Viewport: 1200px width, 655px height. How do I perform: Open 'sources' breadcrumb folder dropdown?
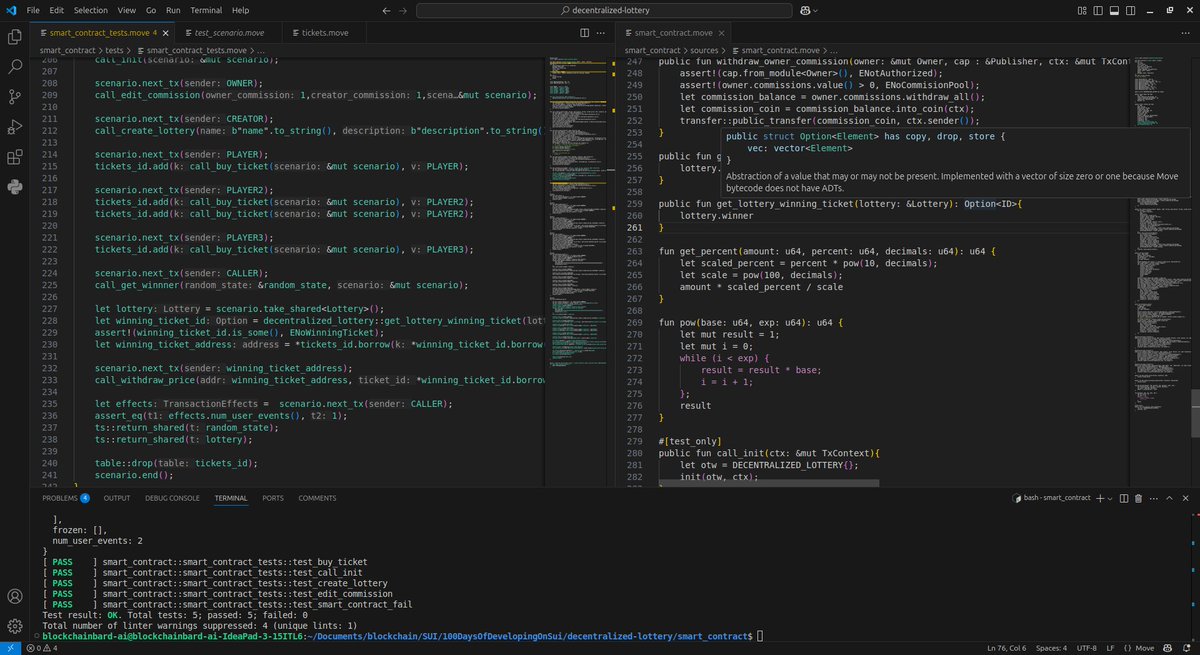click(706, 49)
